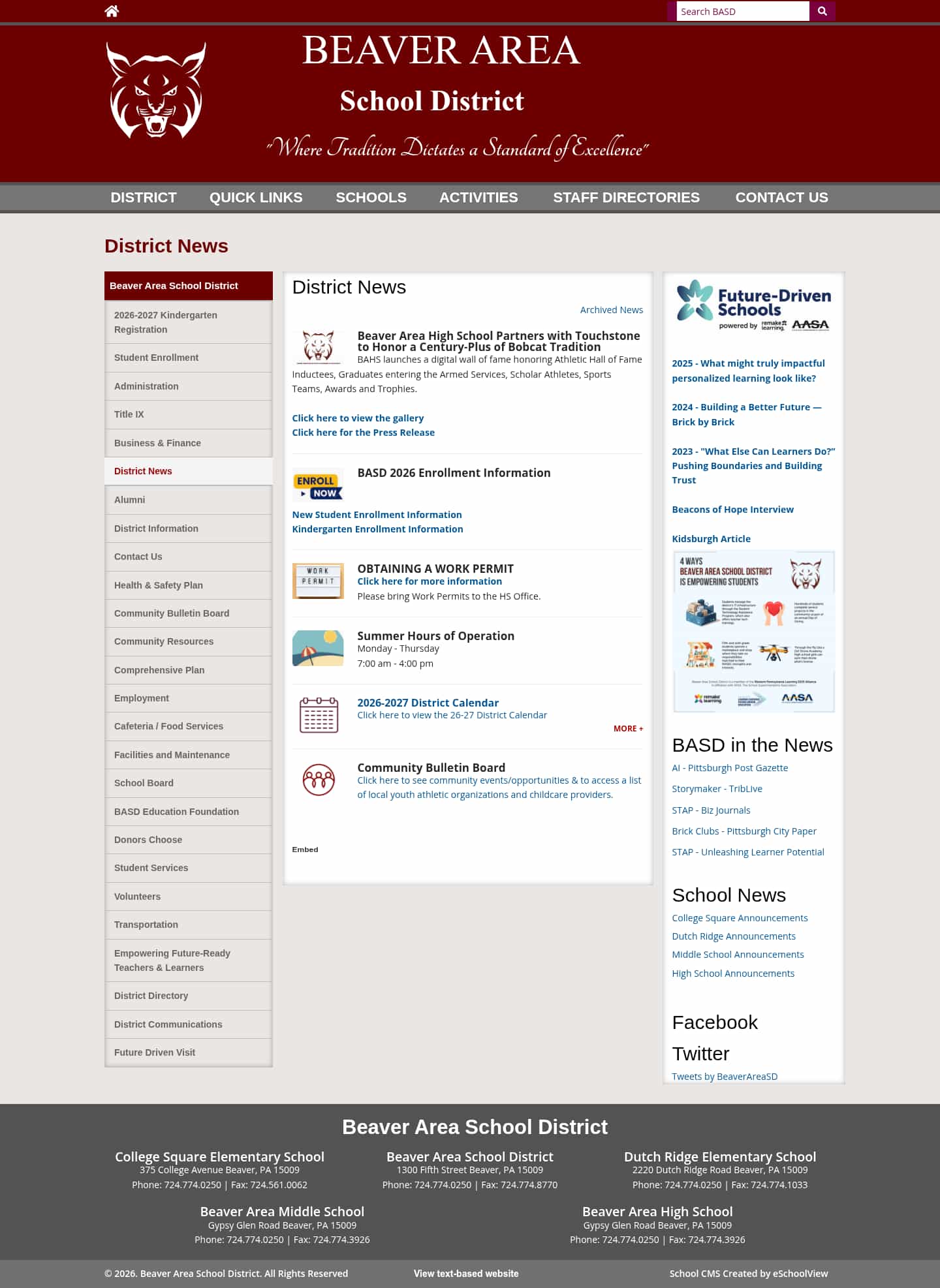Click the bobcat thumbnail beside Touchstone article
The width and height of the screenshot is (940, 1288).
pyautogui.click(x=318, y=346)
